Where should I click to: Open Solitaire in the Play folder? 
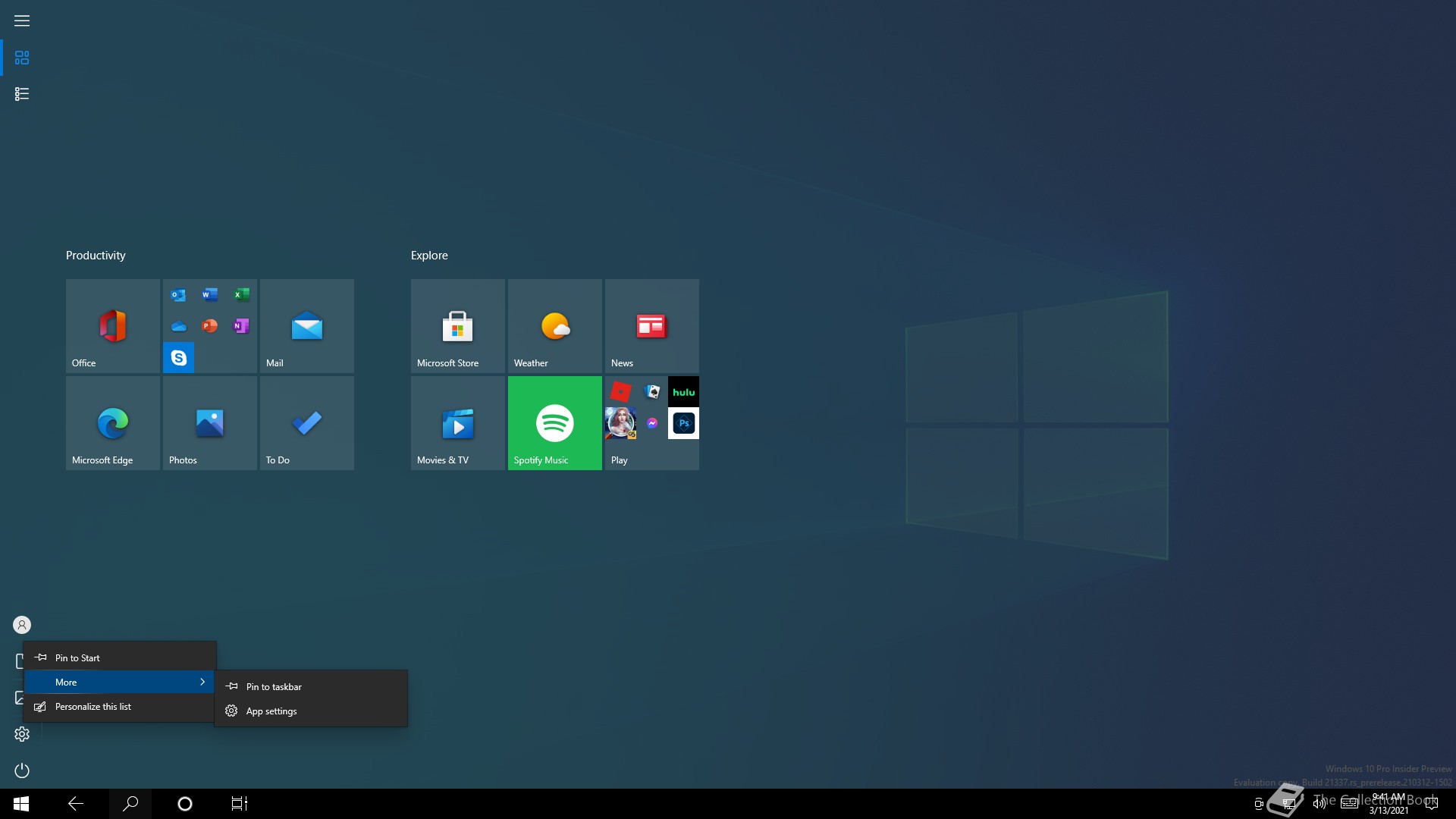click(x=652, y=391)
